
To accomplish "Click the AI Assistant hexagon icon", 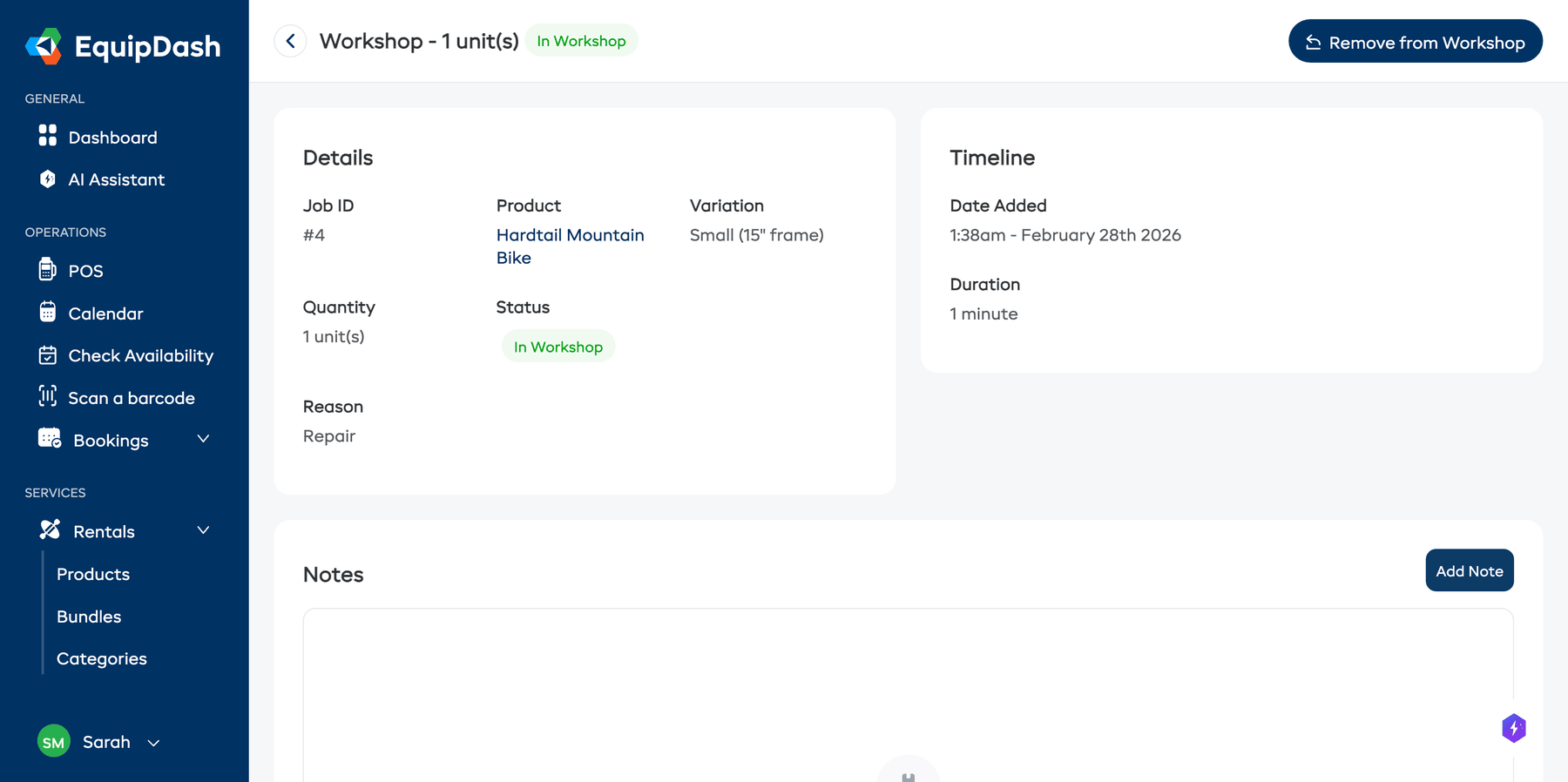I will 48,179.
